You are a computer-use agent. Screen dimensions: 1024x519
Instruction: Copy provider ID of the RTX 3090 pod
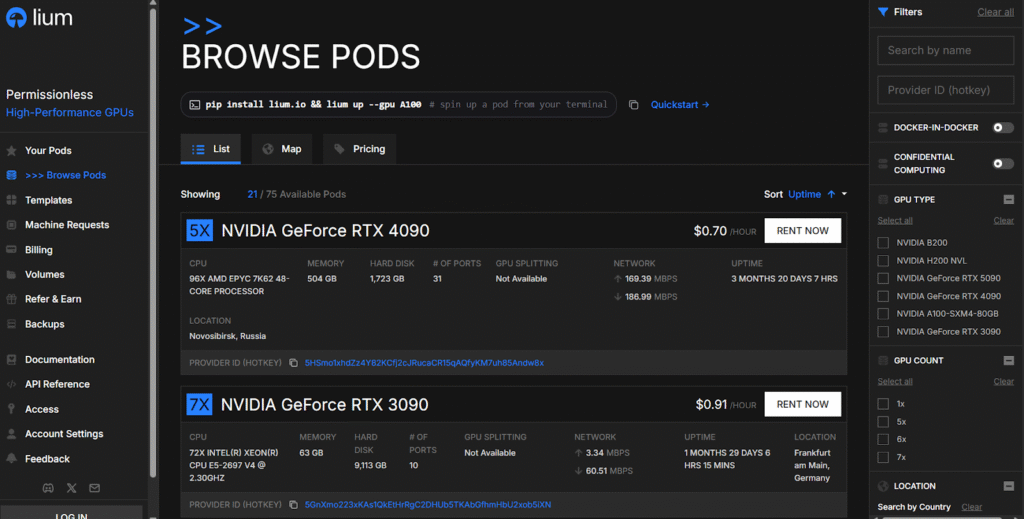[x=294, y=505]
